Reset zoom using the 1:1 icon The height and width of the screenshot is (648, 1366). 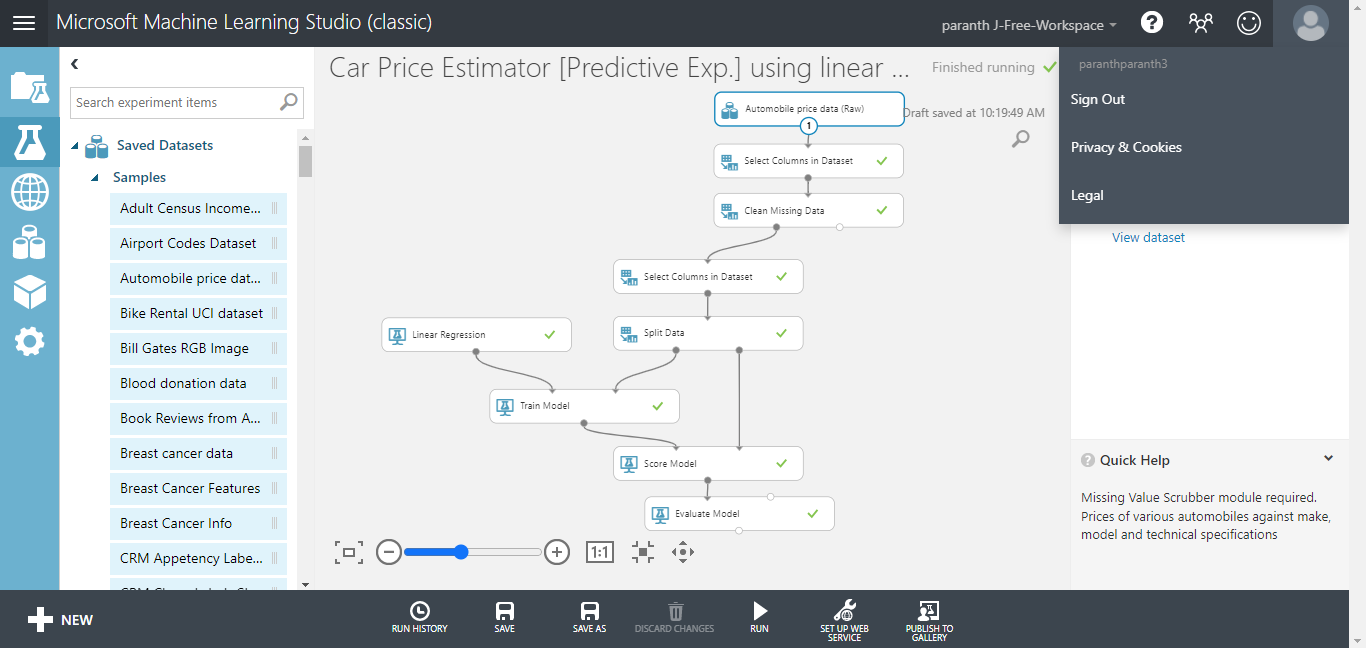coord(599,551)
